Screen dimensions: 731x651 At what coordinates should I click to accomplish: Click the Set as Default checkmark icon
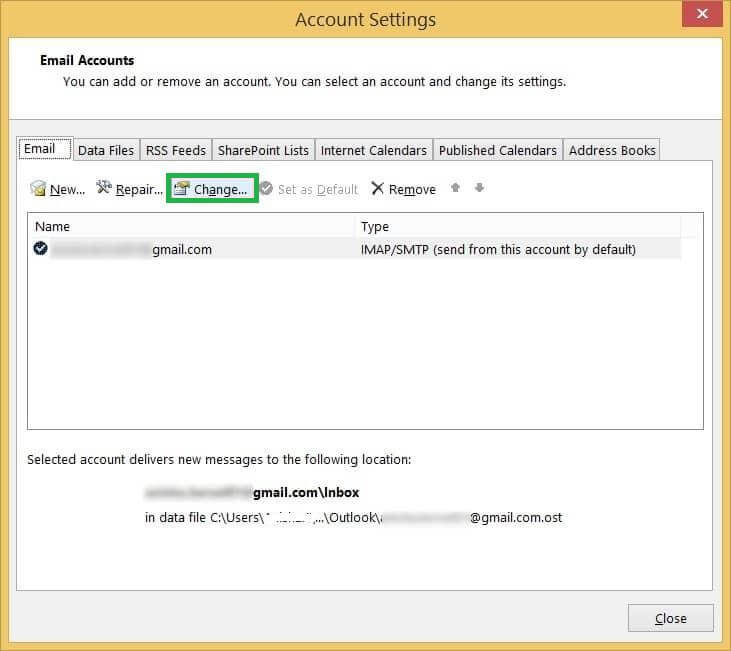pos(266,188)
